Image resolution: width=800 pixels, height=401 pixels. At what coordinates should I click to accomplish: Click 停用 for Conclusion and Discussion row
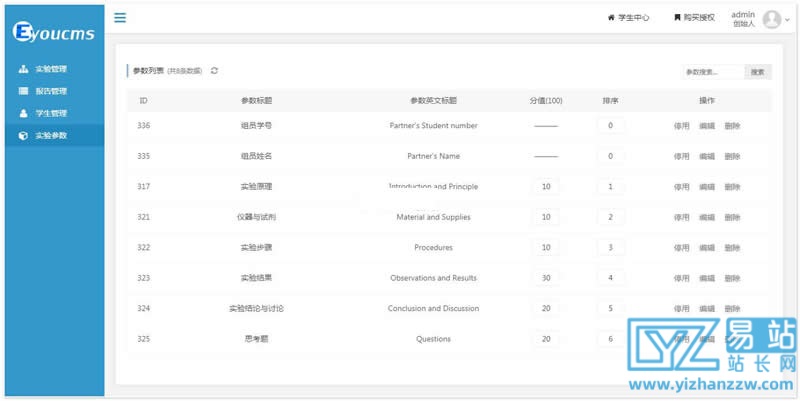[x=681, y=309]
